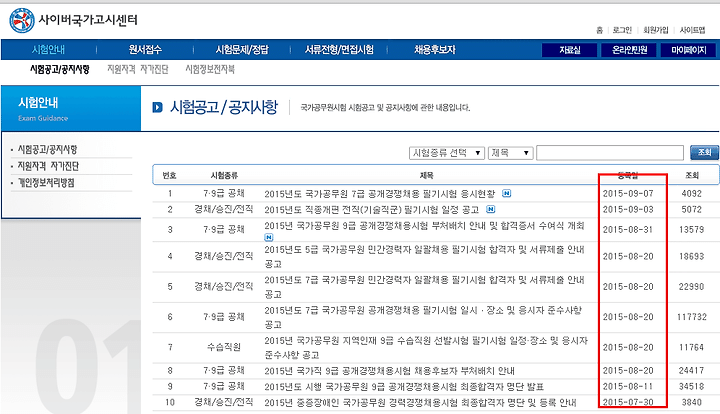Open post 9급 부처배치 안내 및 합격증서 수여식
This screenshot has height=414, width=720.
424,226
